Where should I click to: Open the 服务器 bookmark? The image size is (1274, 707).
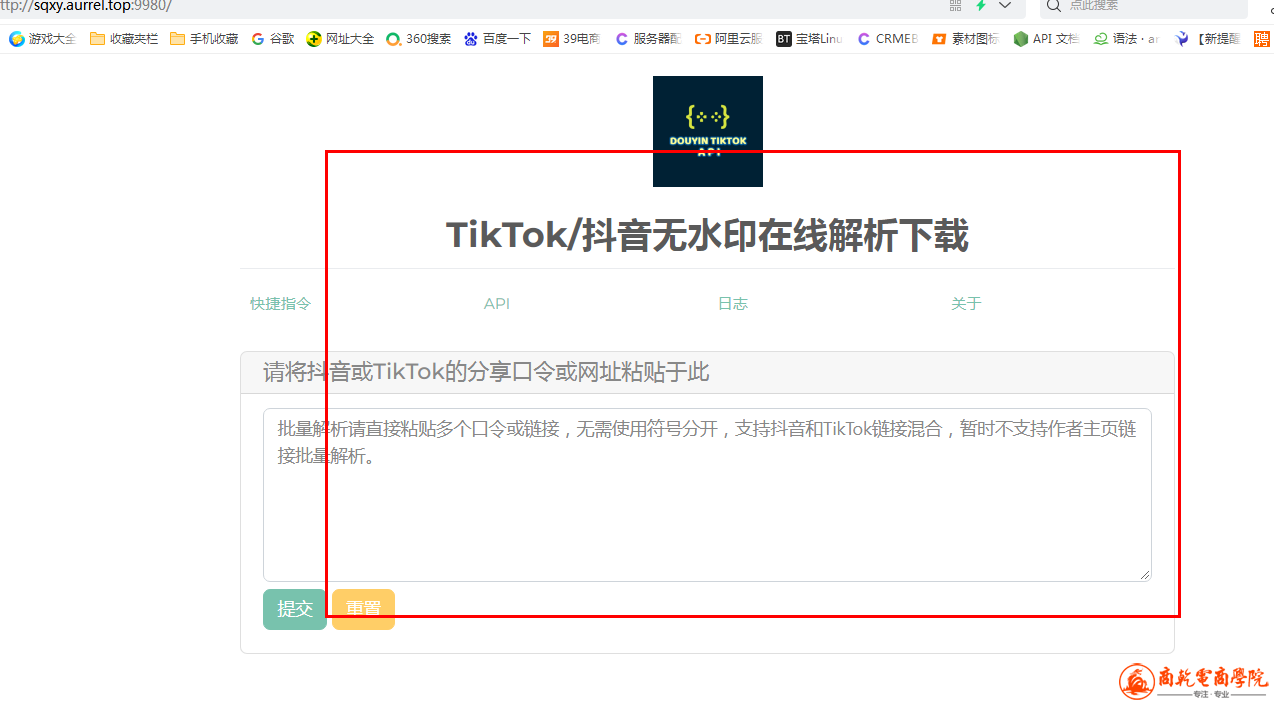pos(648,39)
